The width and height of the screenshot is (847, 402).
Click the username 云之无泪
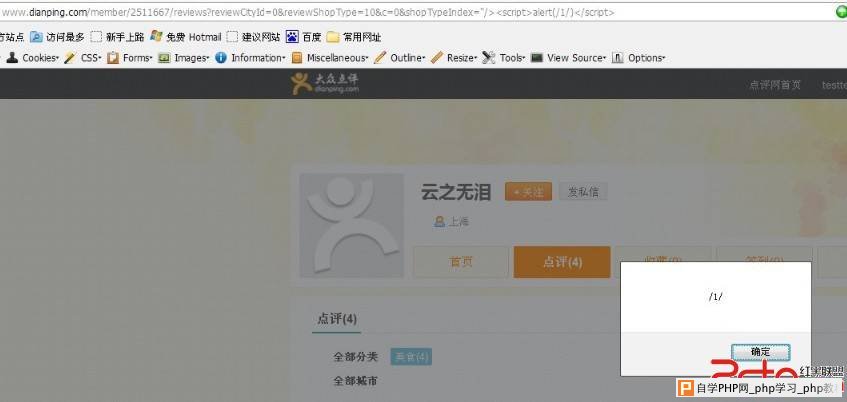click(x=456, y=192)
